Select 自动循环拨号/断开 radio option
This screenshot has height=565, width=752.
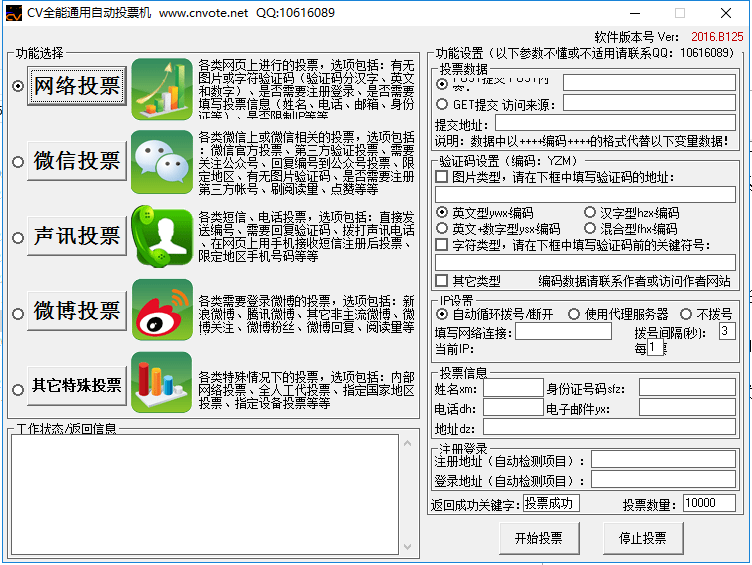(x=442, y=314)
